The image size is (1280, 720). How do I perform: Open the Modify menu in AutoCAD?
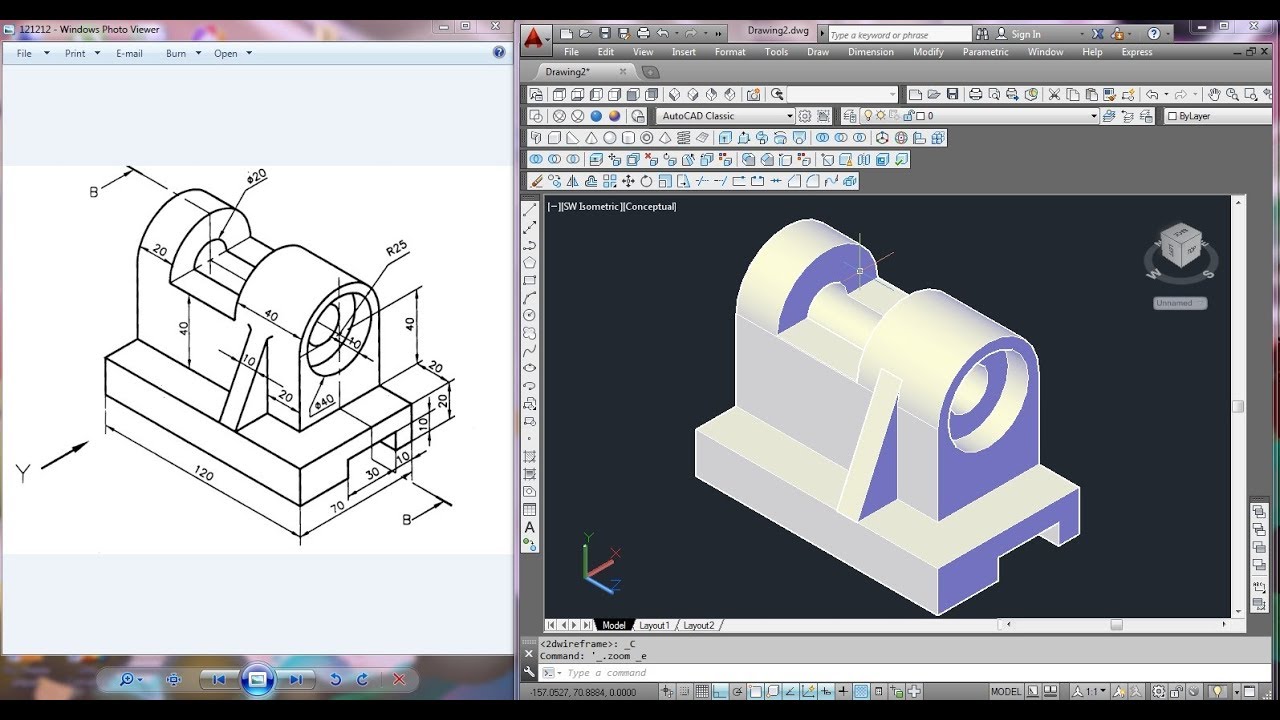(x=928, y=52)
